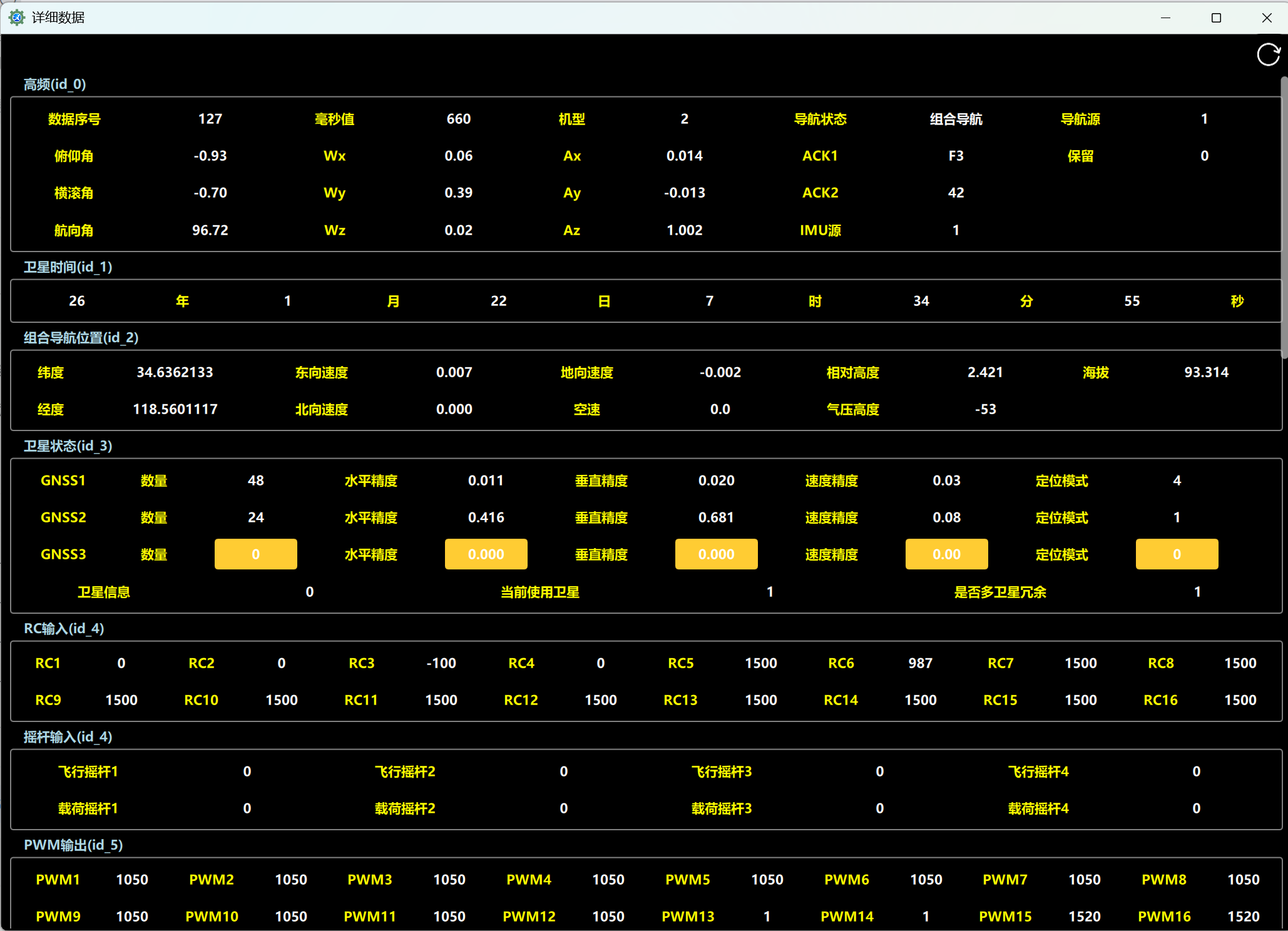Viewport: 1288px width, 931px height.
Task: Click the 飞行摇杆1 label
Action: point(88,771)
